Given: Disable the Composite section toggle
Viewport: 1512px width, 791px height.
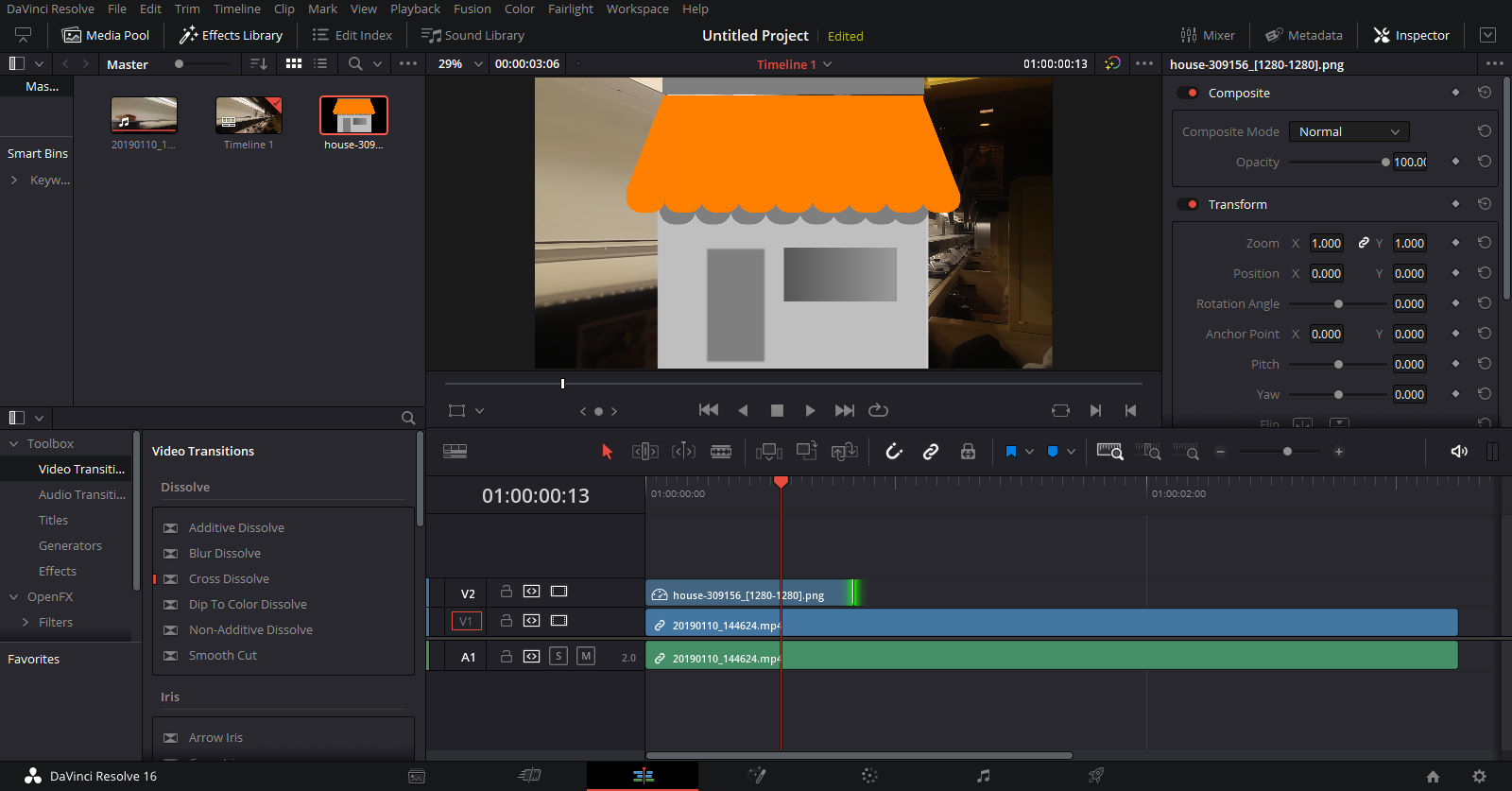Looking at the screenshot, I should pyautogui.click(x=1188, y=93).
